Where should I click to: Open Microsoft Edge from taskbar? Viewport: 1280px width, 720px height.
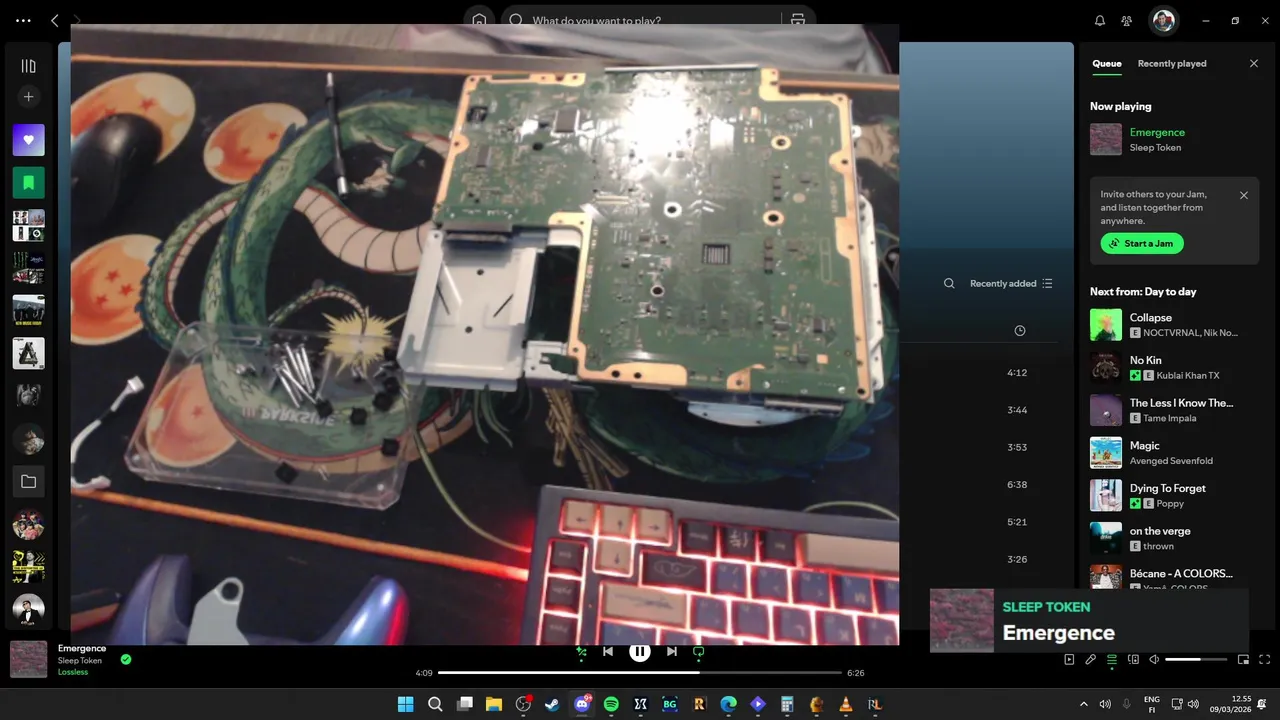coord(728,704)
